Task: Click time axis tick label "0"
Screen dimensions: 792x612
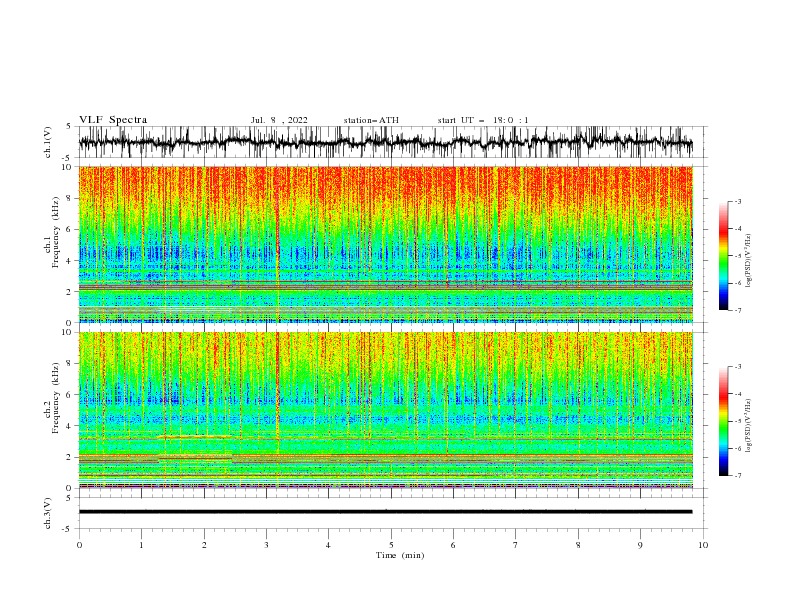Action: click(x=79, y=545)
